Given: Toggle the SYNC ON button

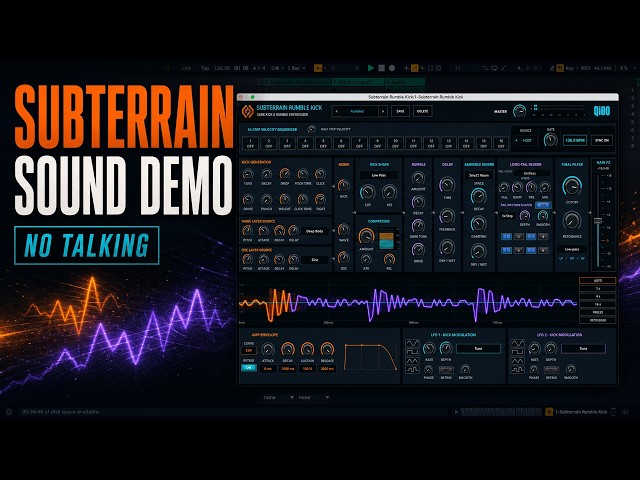Looking at the screenshot, I should click(602, 140).
